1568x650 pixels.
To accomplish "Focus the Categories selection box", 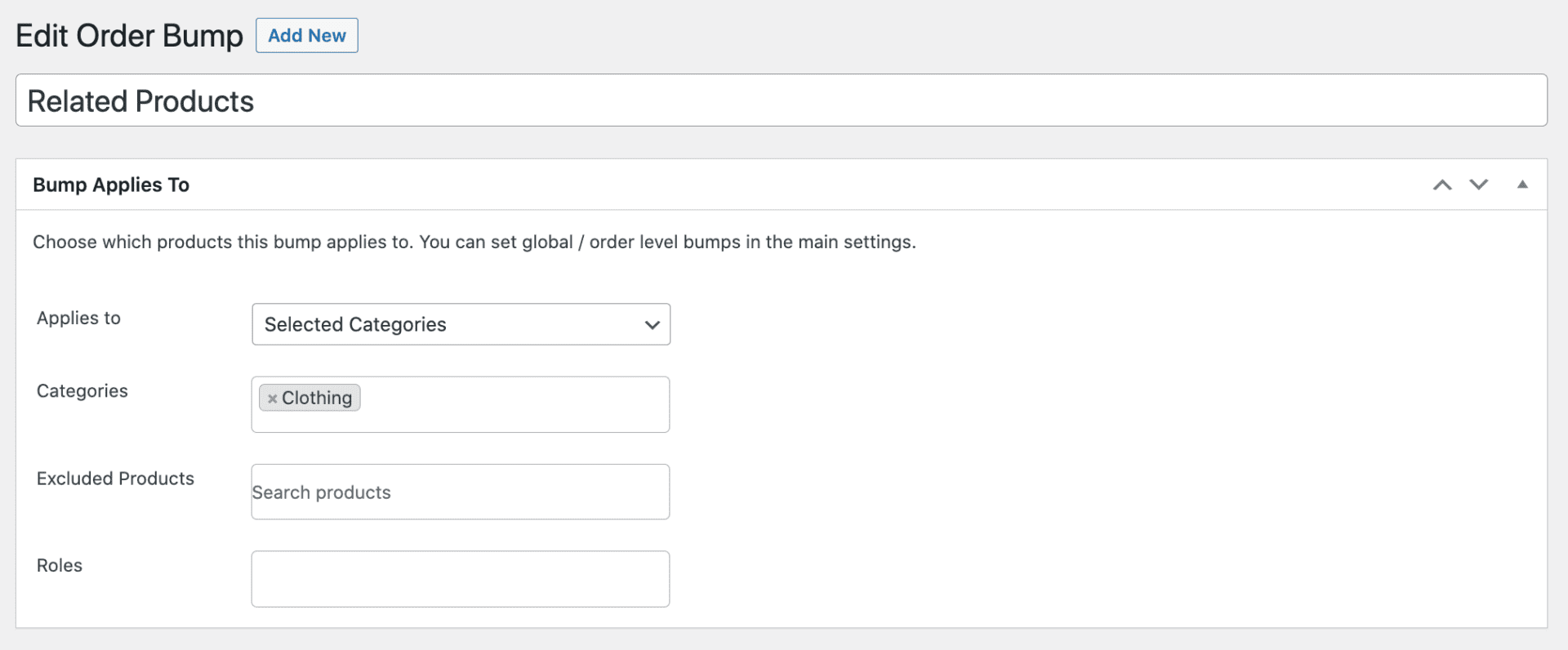I will click(x=461, y=404).
